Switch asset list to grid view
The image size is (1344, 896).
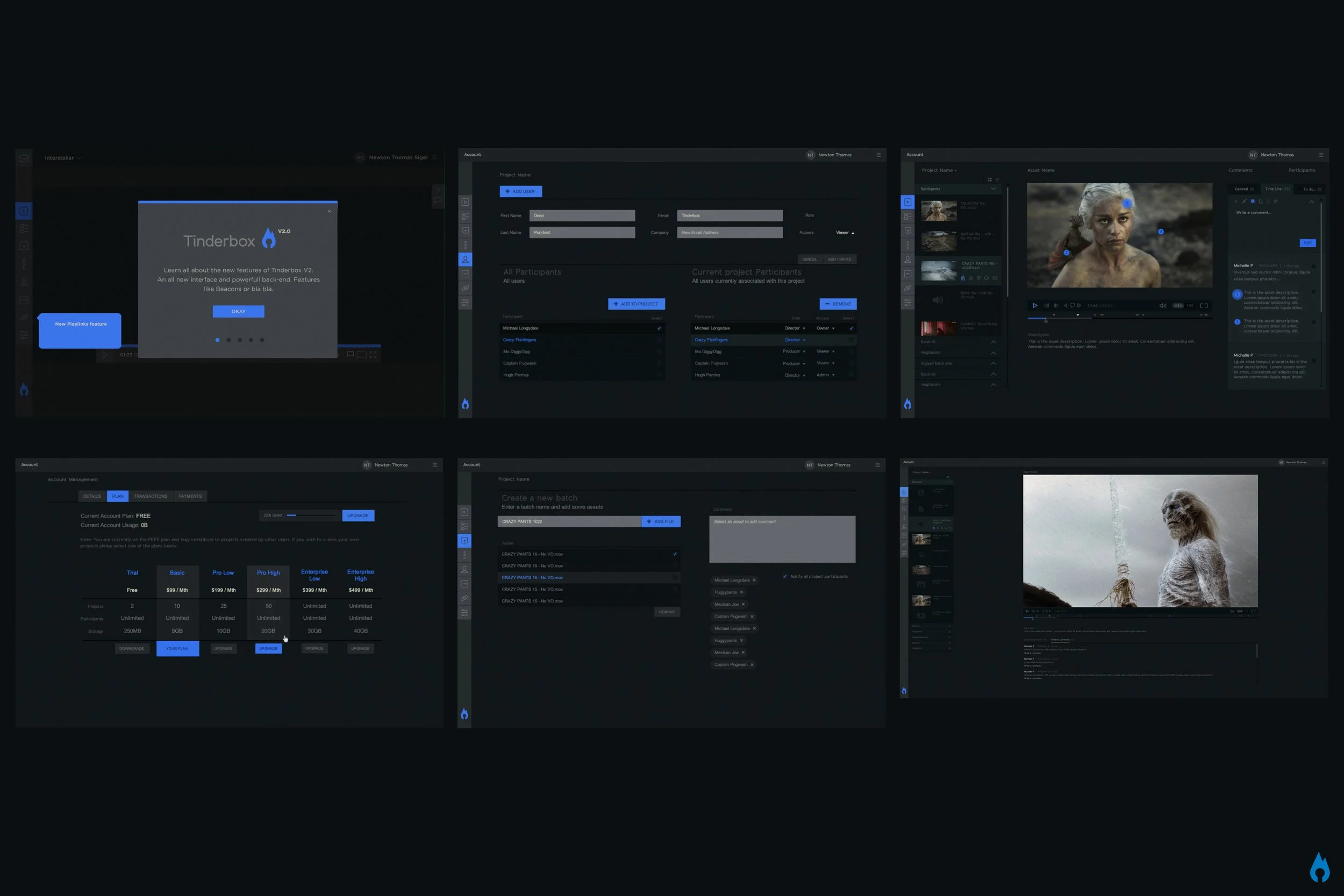tap(990, 180)
